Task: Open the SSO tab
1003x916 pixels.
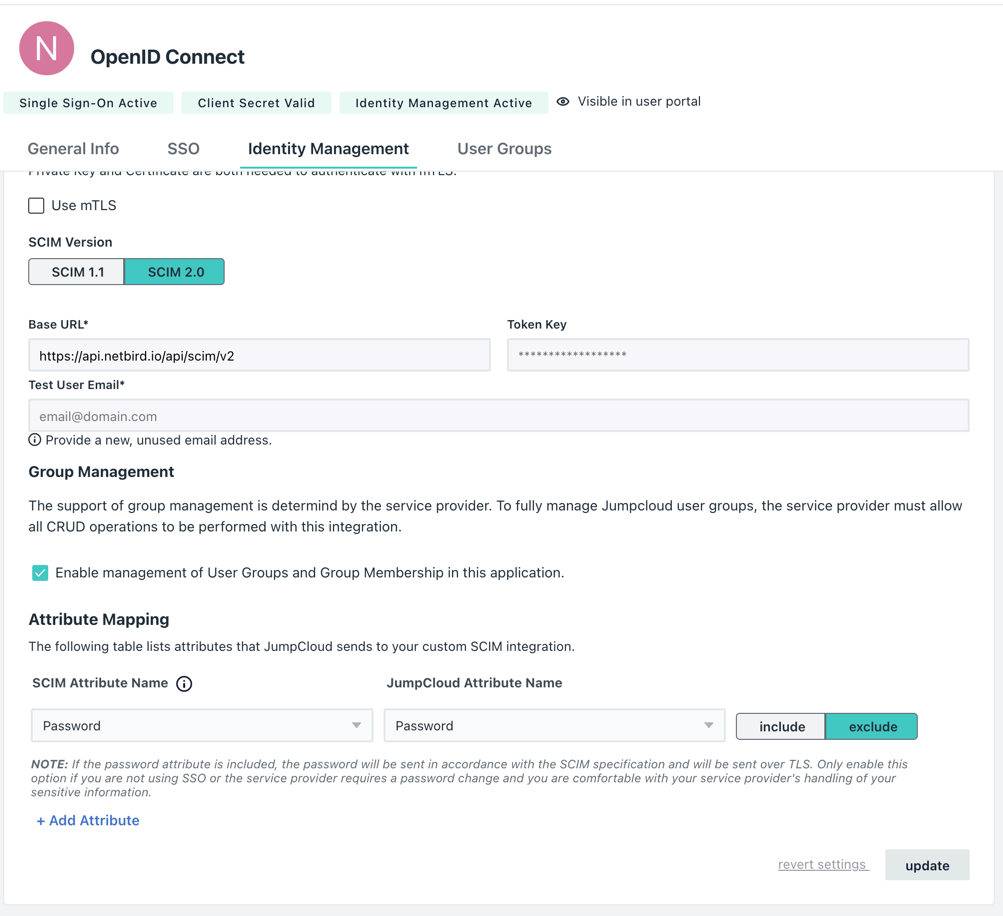Action: 183,148
